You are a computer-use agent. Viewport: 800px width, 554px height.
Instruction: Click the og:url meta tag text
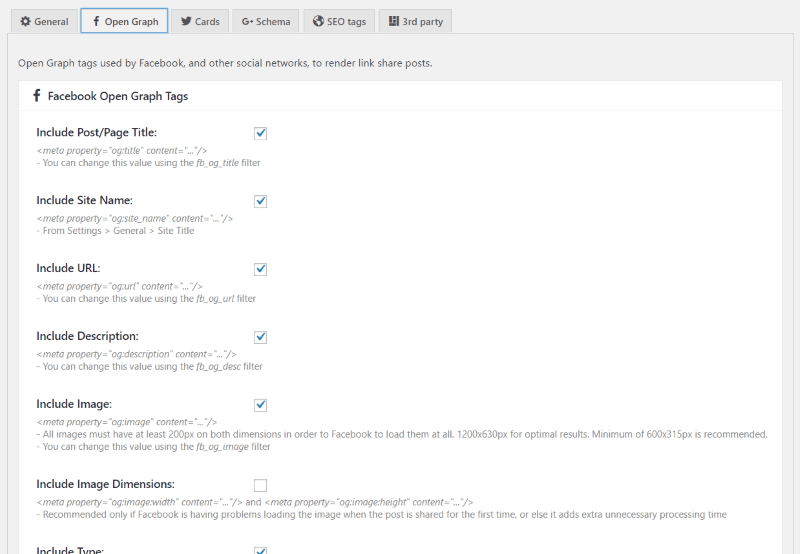tap(119, 286)
